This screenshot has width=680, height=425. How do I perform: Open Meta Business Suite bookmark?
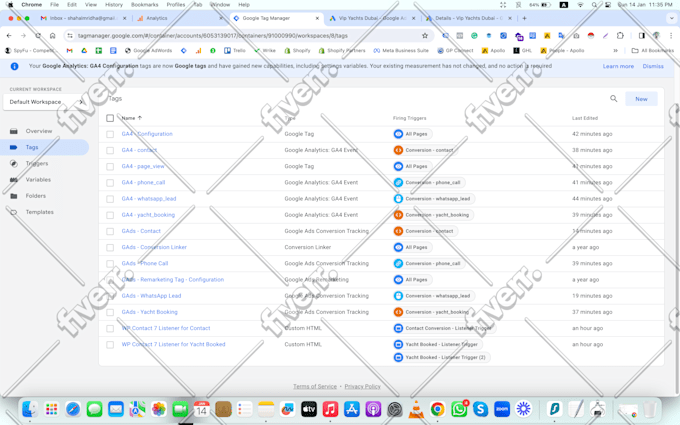(x=401, y=51)
